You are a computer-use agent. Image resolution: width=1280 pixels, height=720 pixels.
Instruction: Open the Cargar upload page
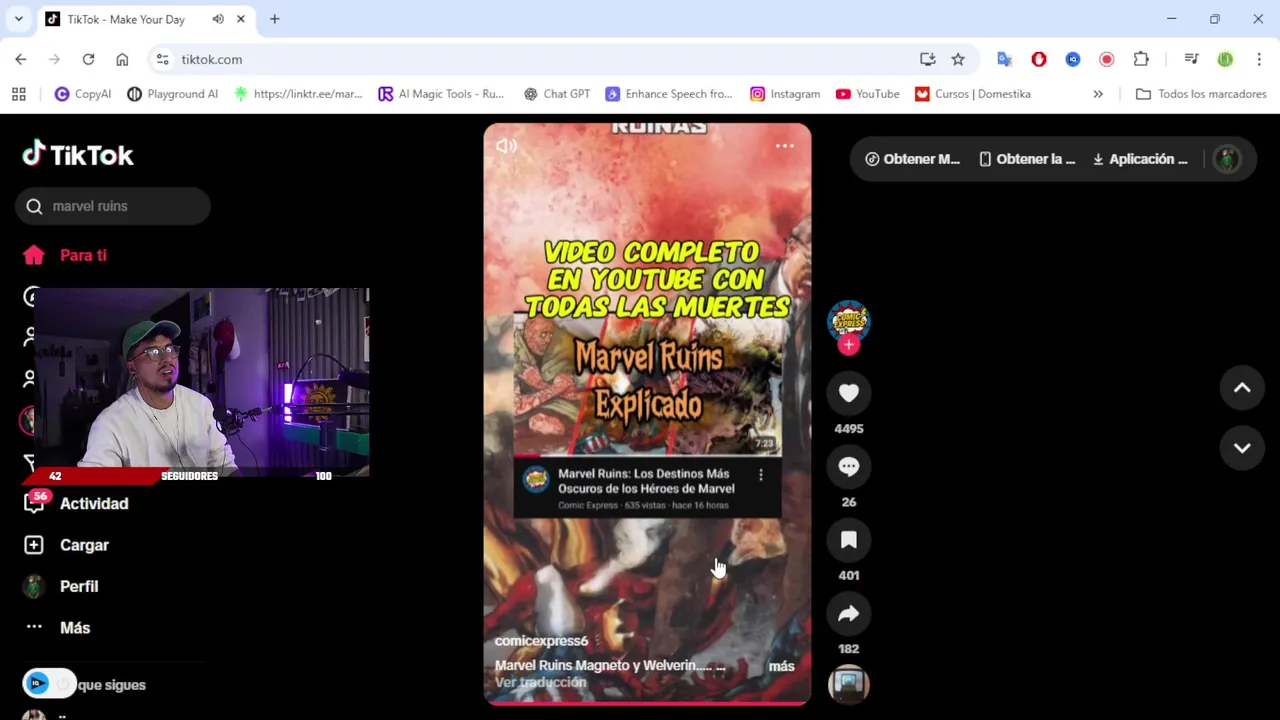coord(66,545)
